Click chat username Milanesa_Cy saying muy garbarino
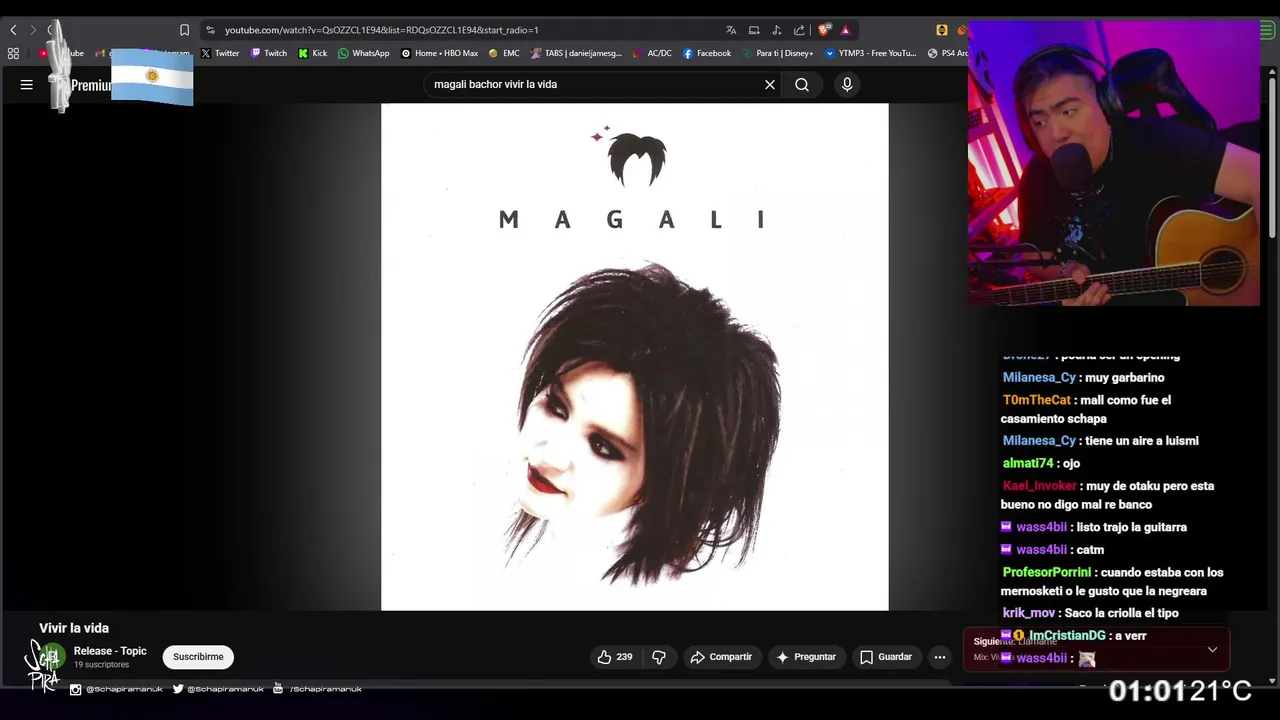 pyautogui.click(x=1039, y=377)
